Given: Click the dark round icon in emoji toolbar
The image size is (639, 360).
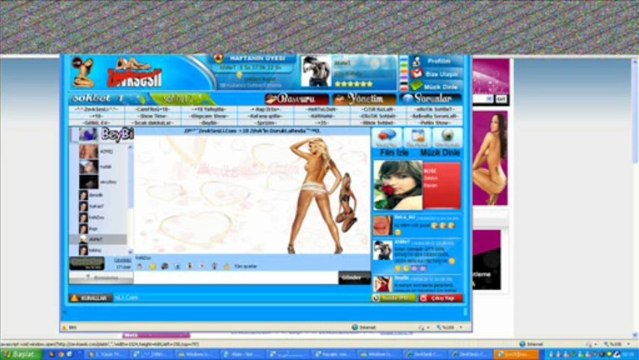Looking at the screenshot, I should pyautogui.click(x=165, y=266).
